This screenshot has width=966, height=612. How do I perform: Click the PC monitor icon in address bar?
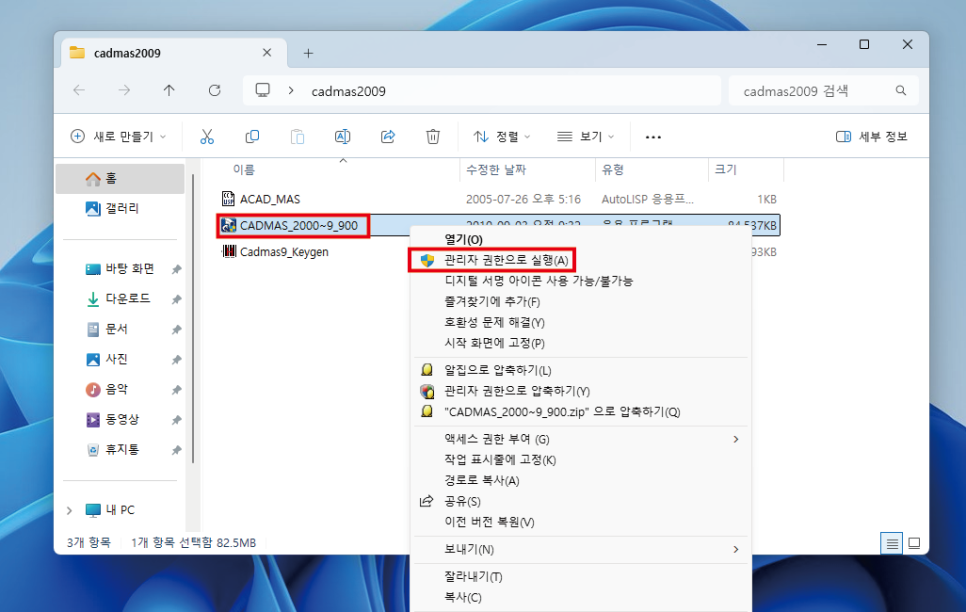(x=263, y=91)
